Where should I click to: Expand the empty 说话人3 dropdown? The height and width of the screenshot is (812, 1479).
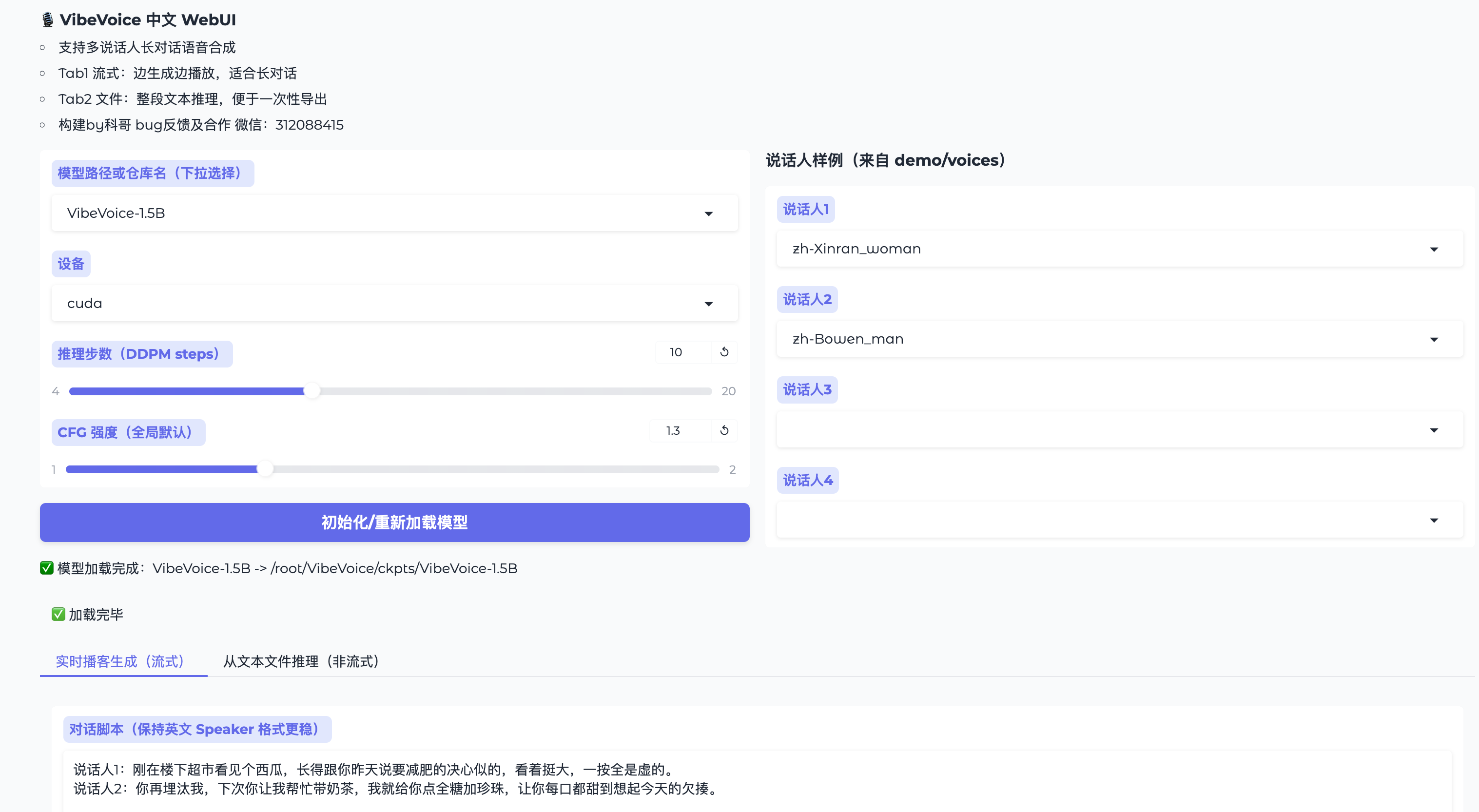(1120, 430)
